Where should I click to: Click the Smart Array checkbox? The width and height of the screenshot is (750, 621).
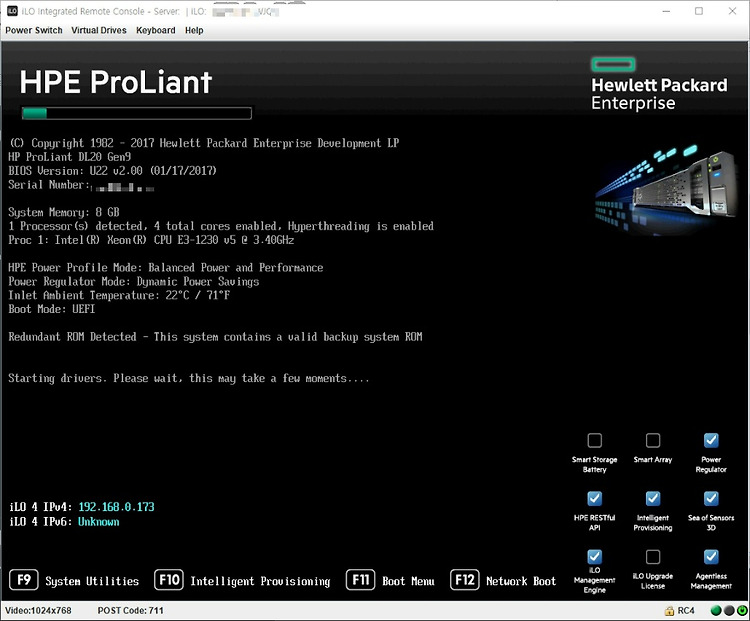pyautogui.click(x=653, y=440)
